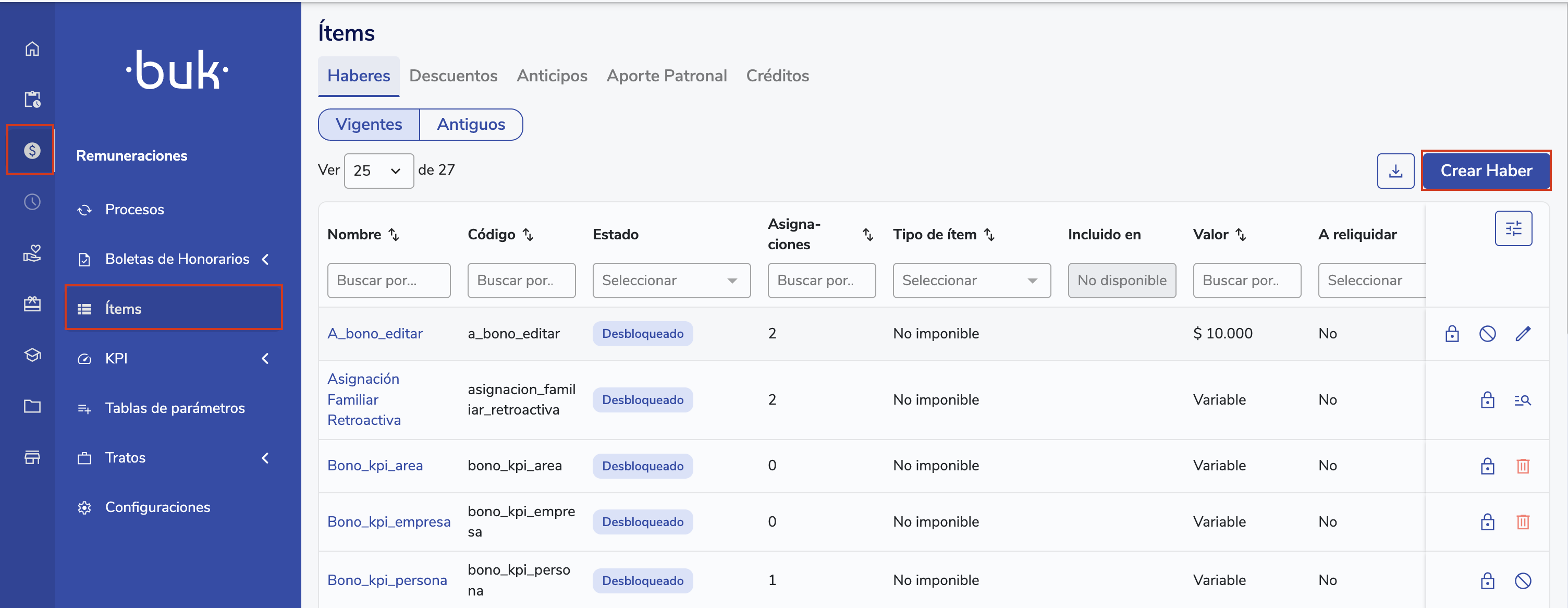
Task: Open the Remuneraciones dollar icon
Action: (x=32, y=150)
